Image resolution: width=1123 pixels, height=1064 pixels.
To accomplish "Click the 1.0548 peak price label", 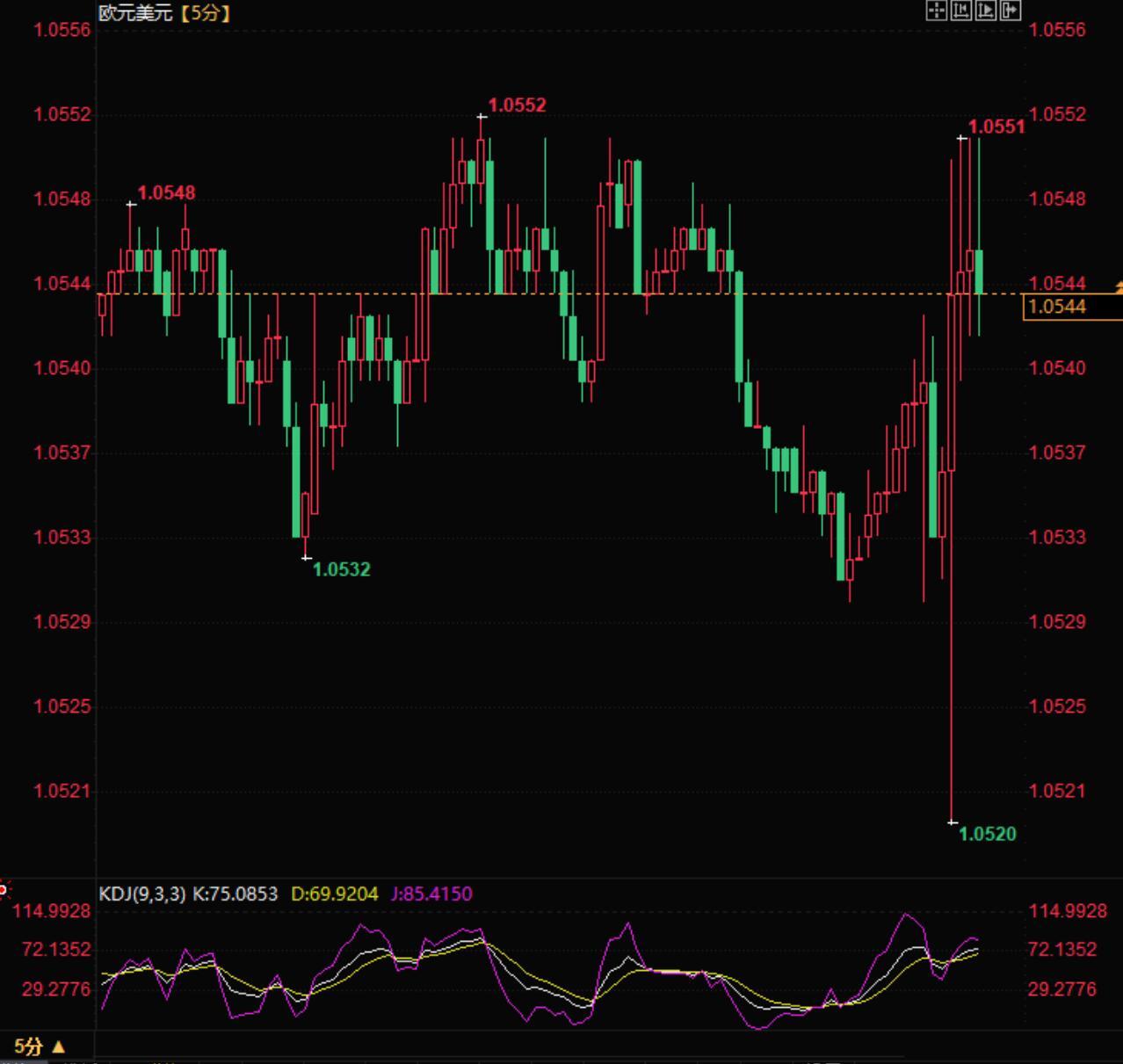I will click(167, 192).
